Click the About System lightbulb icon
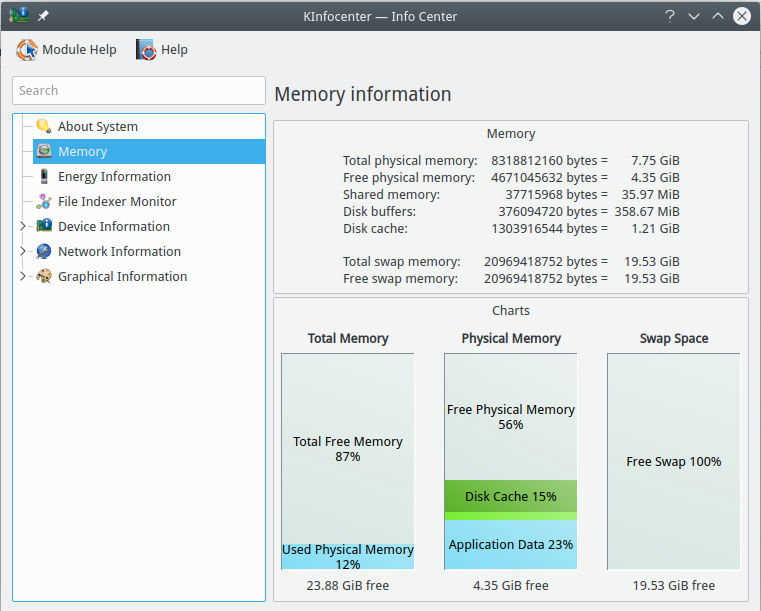Image resolution: width=761 pixels, height=611 pixels. click(x=44, y=126)
